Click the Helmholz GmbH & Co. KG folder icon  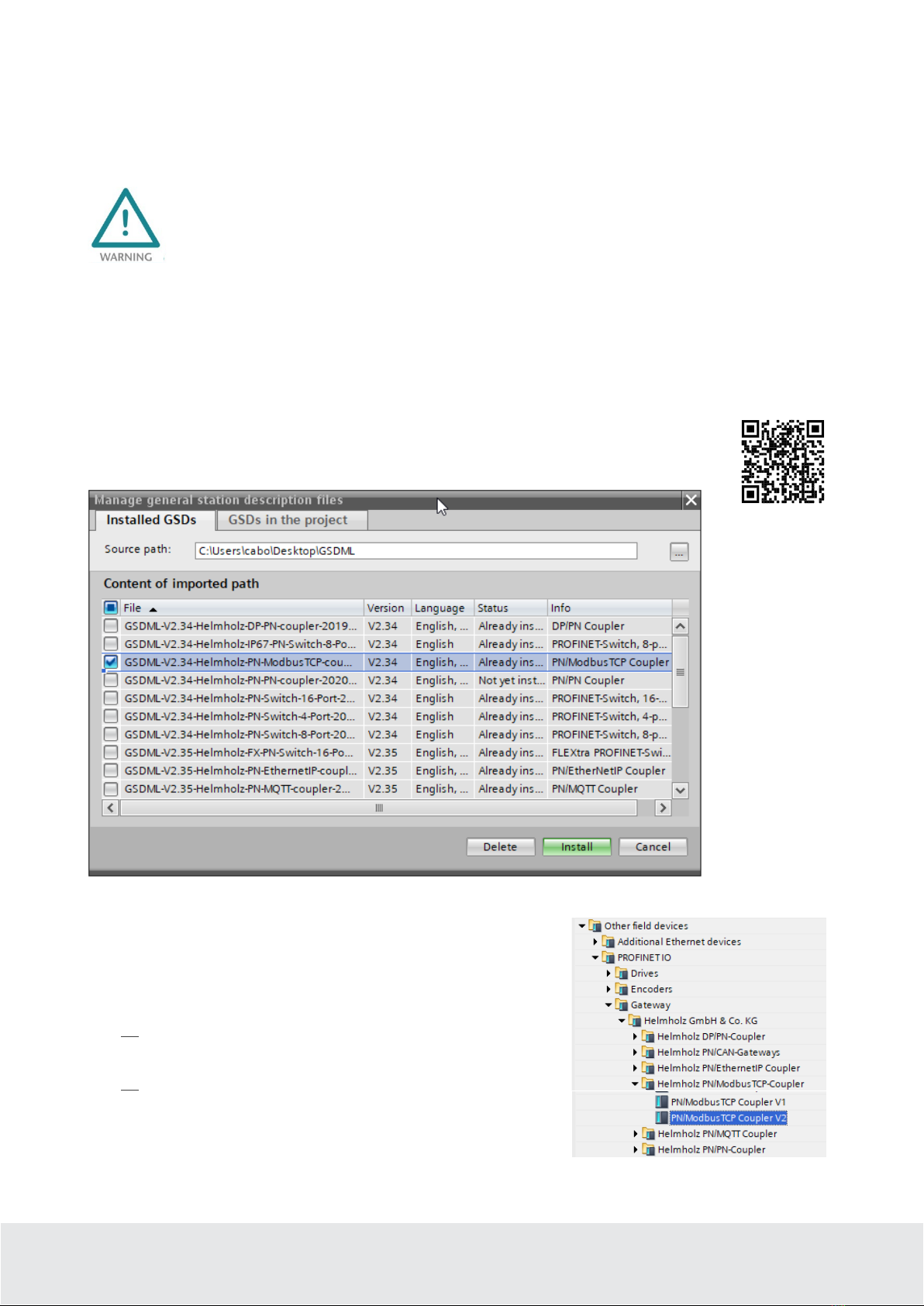pyautogui.click(x=635, y=1021)
